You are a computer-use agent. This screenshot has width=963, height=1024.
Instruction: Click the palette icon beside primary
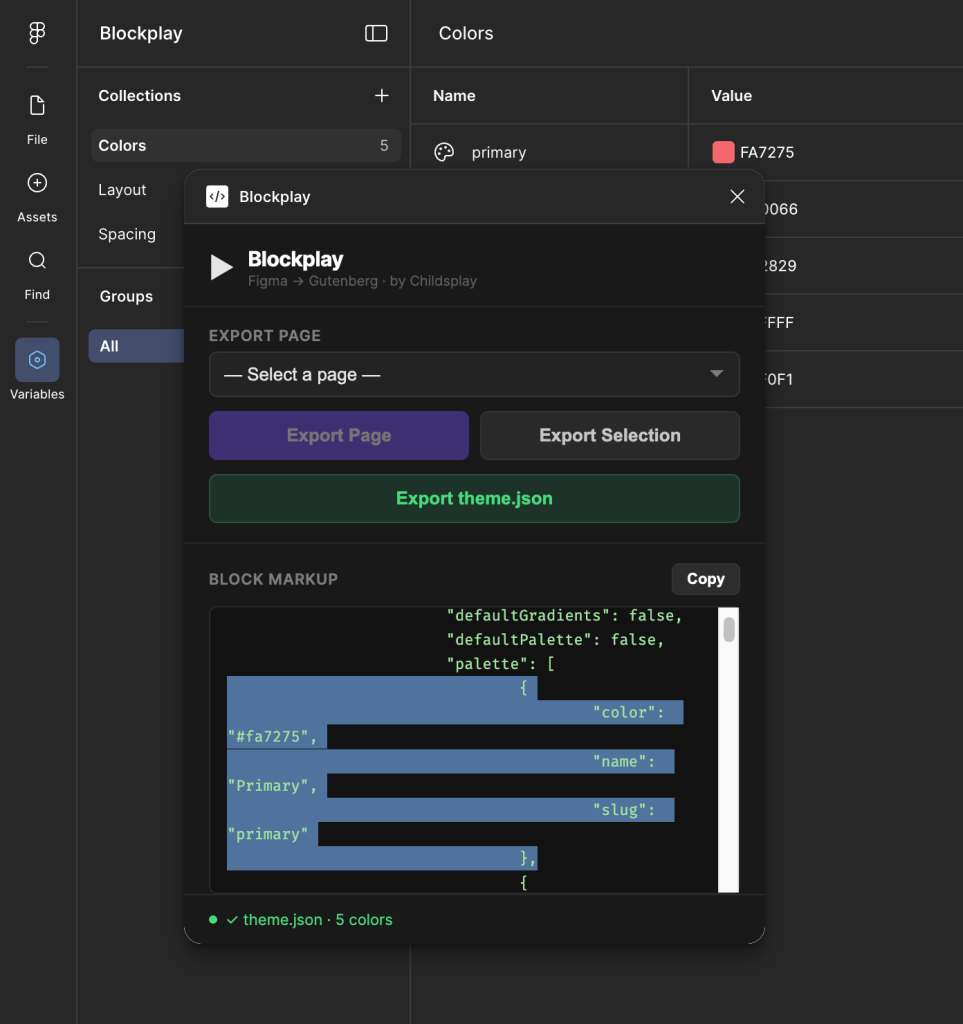pyautogui.click(x=444, y=152)
